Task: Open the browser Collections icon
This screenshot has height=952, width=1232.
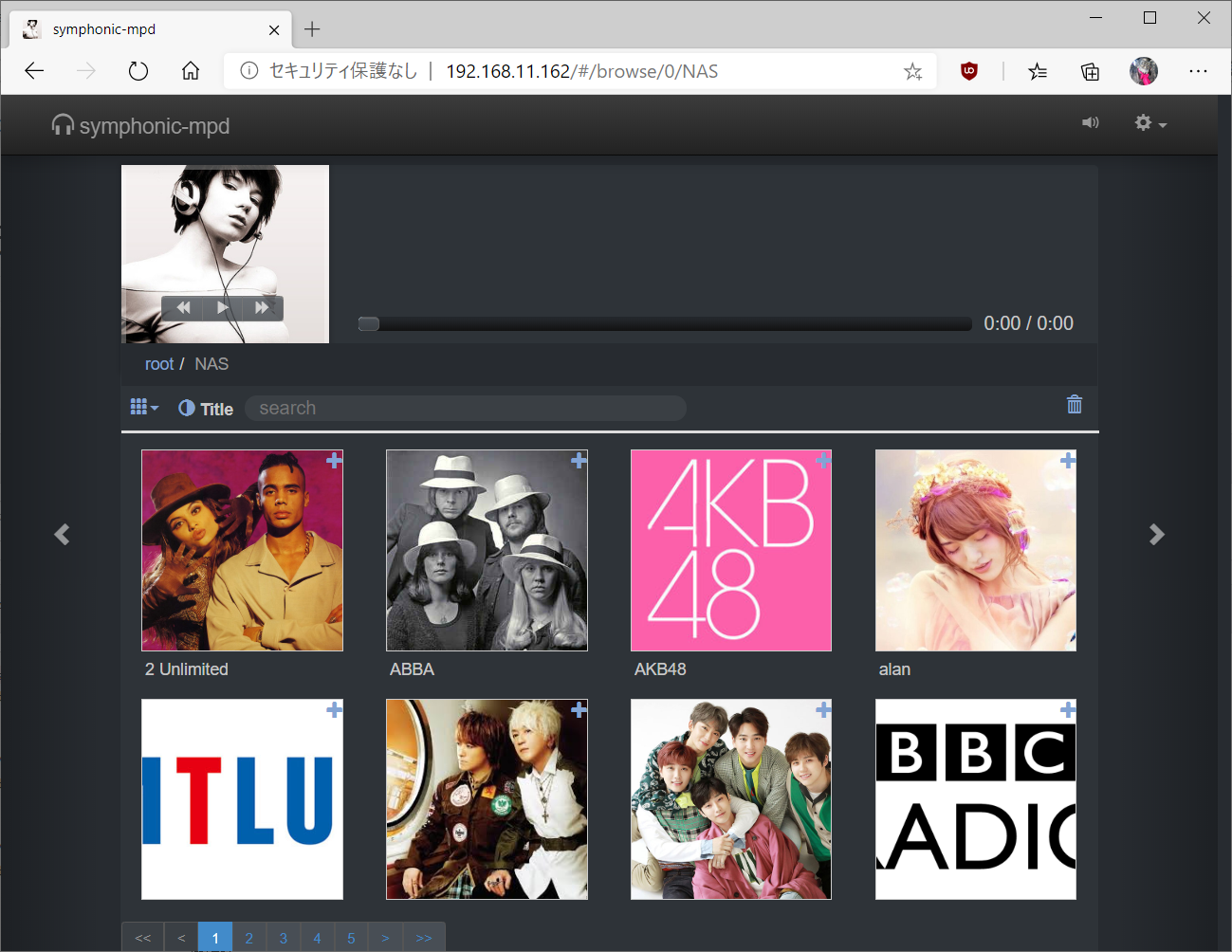Action: [x=1091, y=71]
